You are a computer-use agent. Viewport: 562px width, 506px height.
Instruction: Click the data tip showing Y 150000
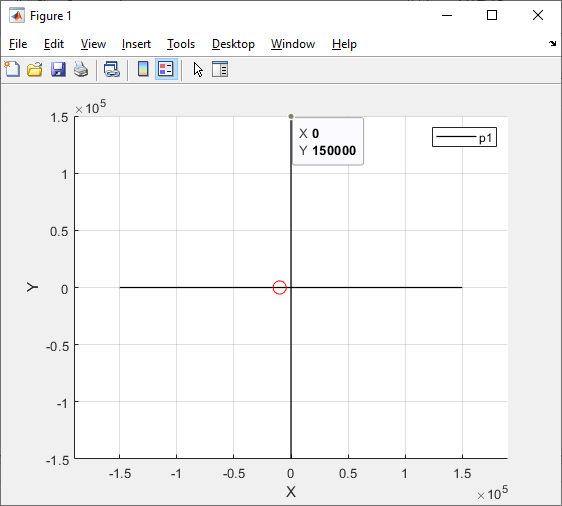328,142
